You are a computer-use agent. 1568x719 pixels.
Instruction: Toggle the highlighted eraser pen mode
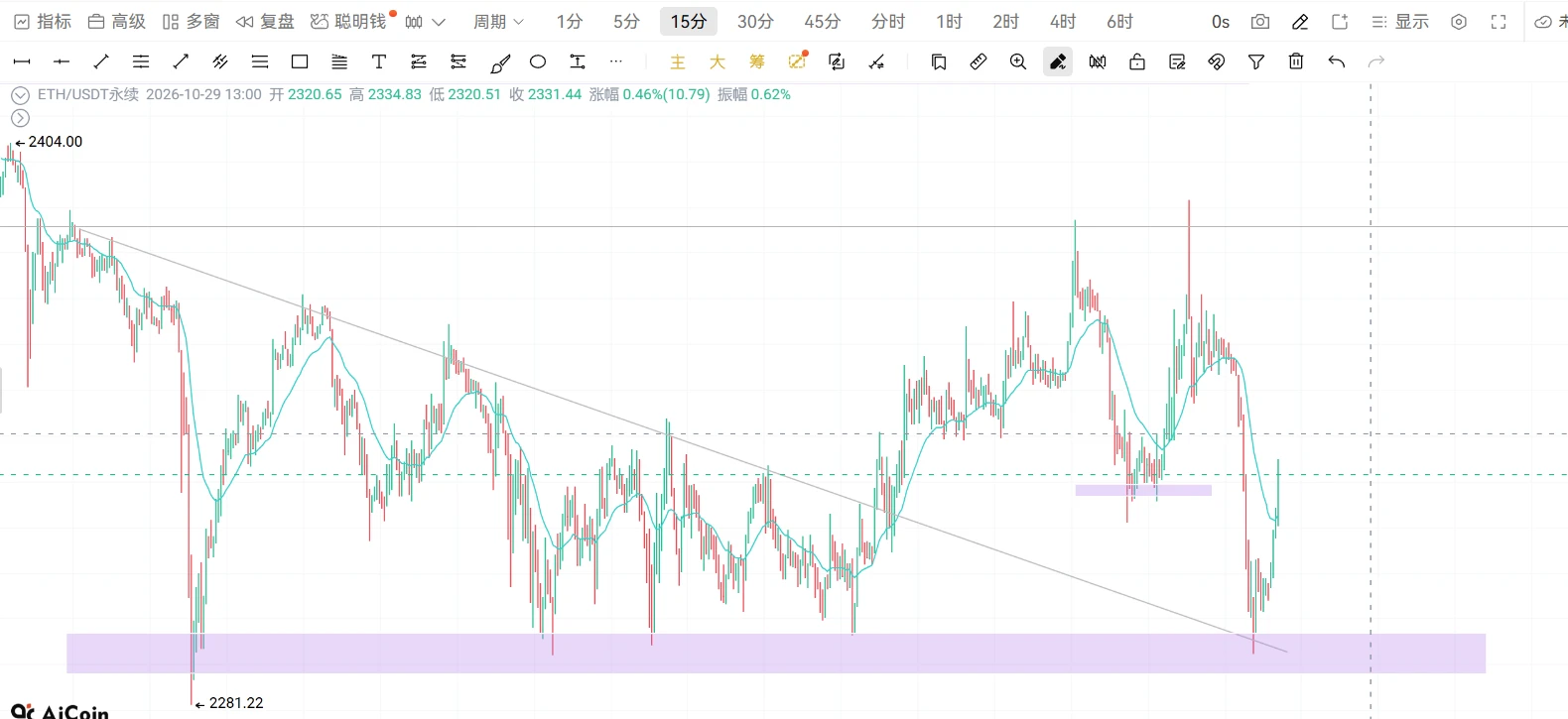pyautogui.click(x=1058, y=61)
